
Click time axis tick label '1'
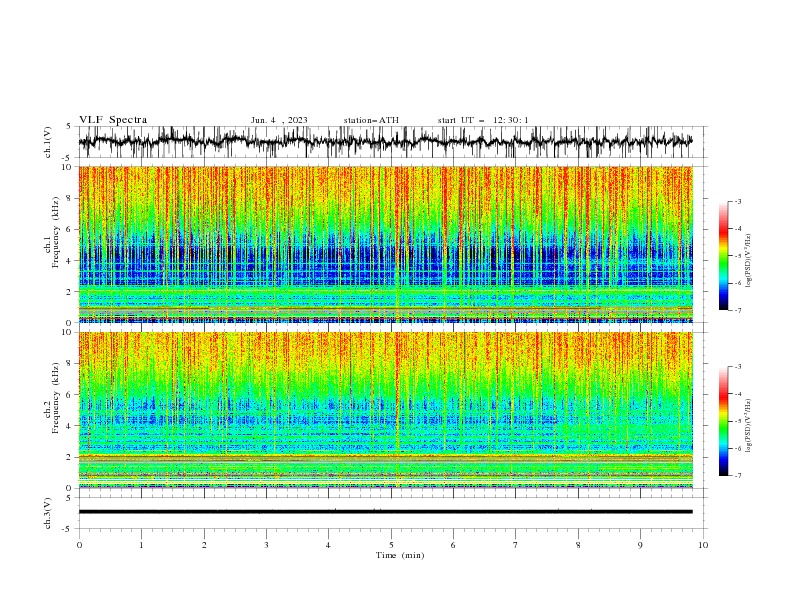pyautogui.click(x=141, y=545)
